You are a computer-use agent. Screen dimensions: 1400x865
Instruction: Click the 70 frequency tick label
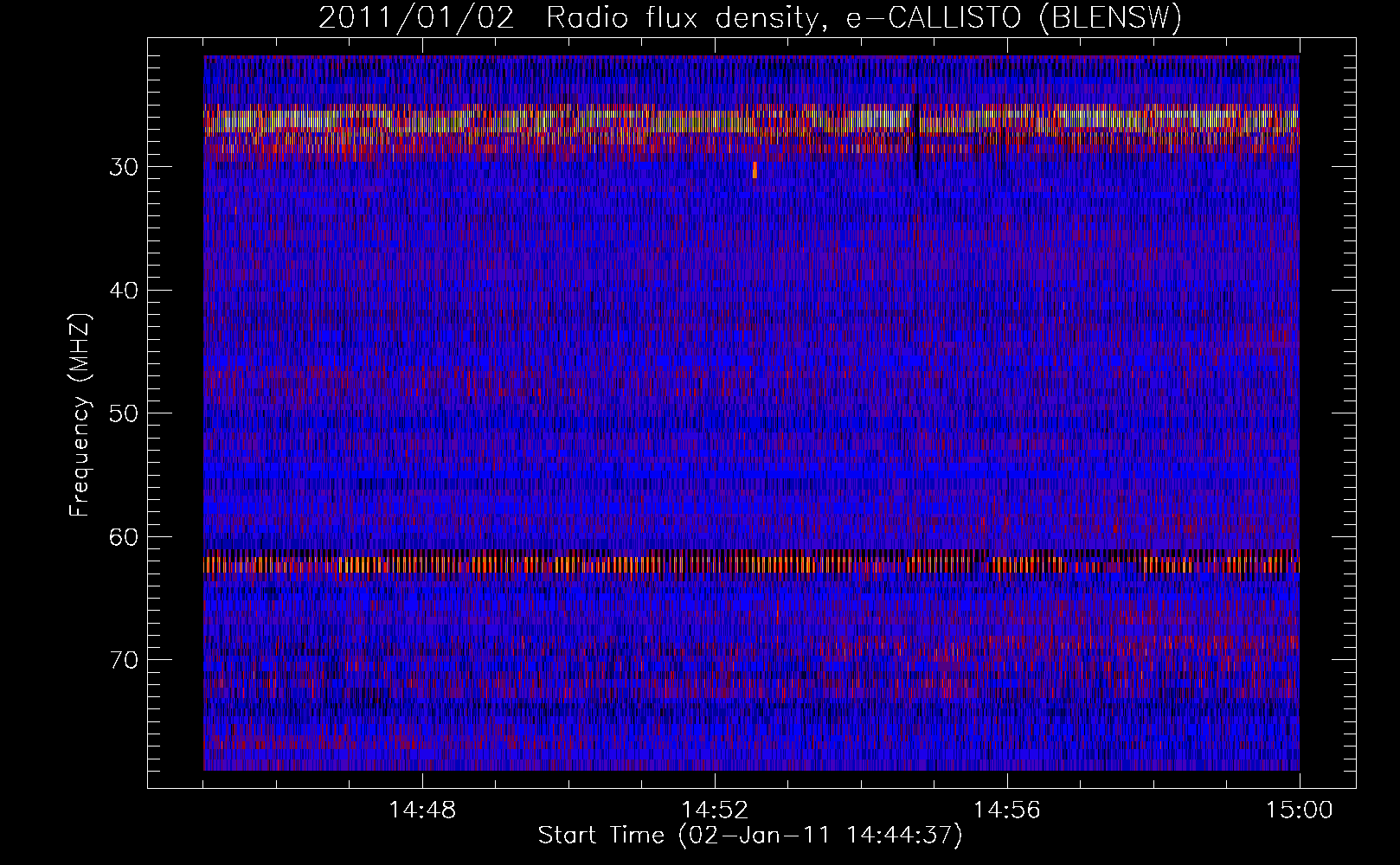pos(124,660)
